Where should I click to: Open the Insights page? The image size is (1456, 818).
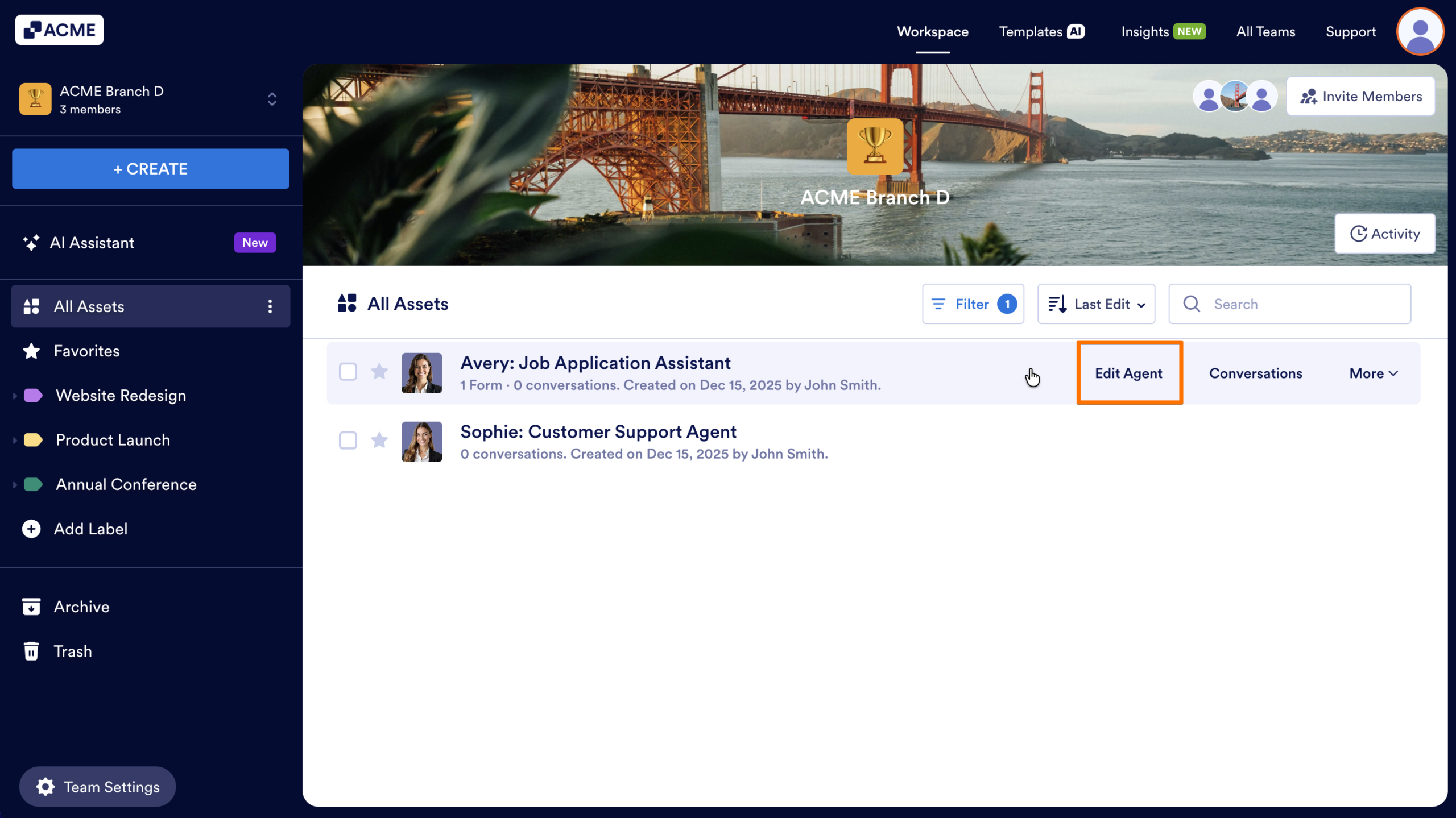[1144, 31]
